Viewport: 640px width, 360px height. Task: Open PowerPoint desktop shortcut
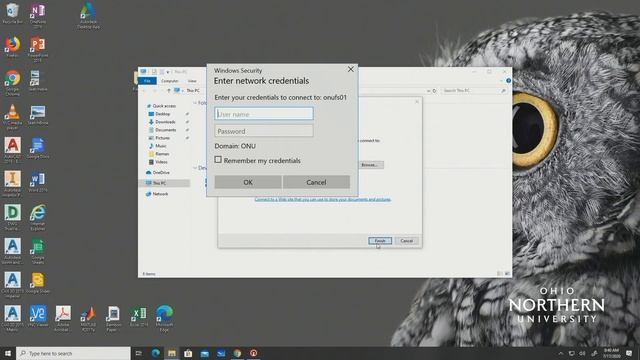coord(38,49)
